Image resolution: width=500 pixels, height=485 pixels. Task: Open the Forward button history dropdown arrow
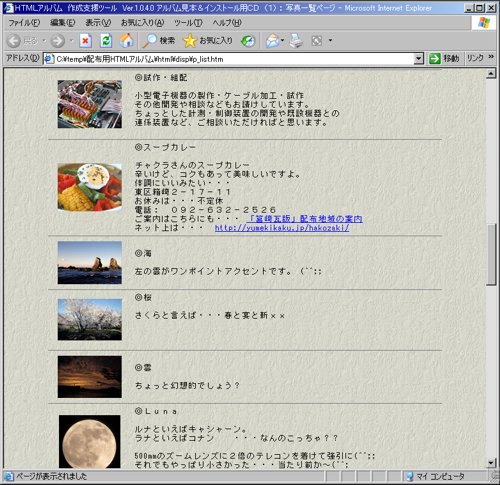(x=71, y=41)
